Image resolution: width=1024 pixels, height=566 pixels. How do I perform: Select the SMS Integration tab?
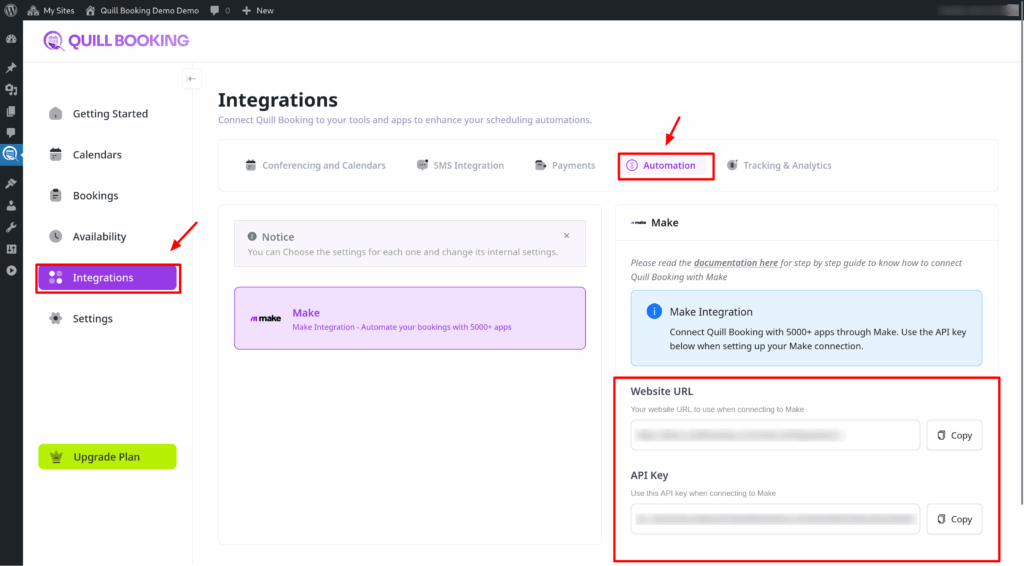461,165
